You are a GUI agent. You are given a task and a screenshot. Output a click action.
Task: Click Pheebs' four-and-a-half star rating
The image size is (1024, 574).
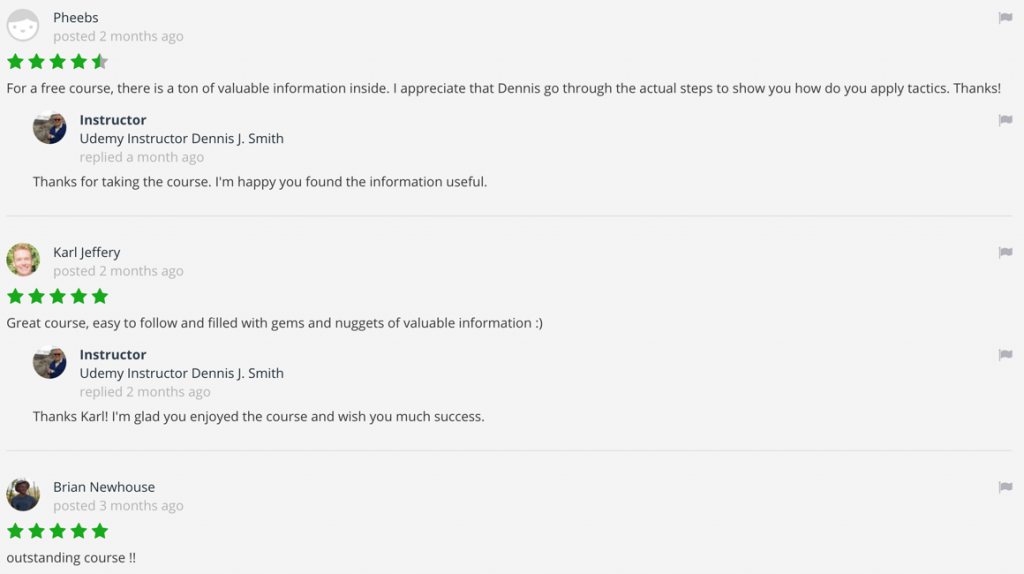tap(58, 62)
